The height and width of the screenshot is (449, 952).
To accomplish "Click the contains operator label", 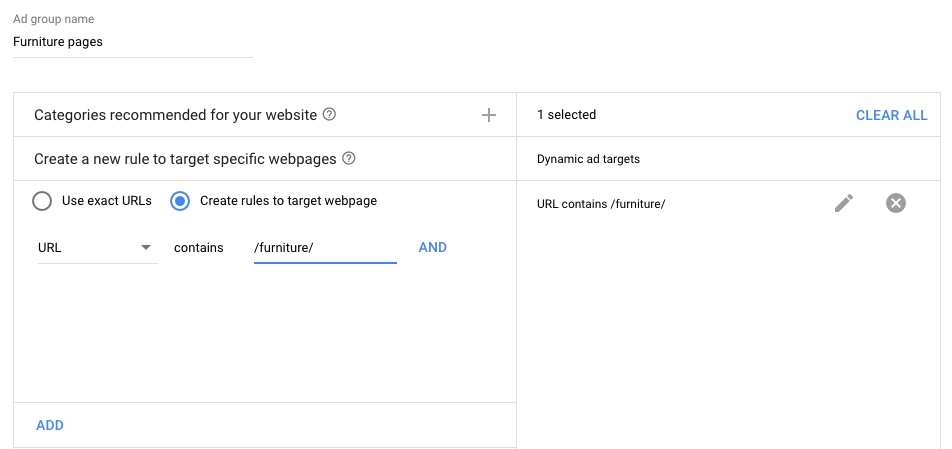I will 199,248.
